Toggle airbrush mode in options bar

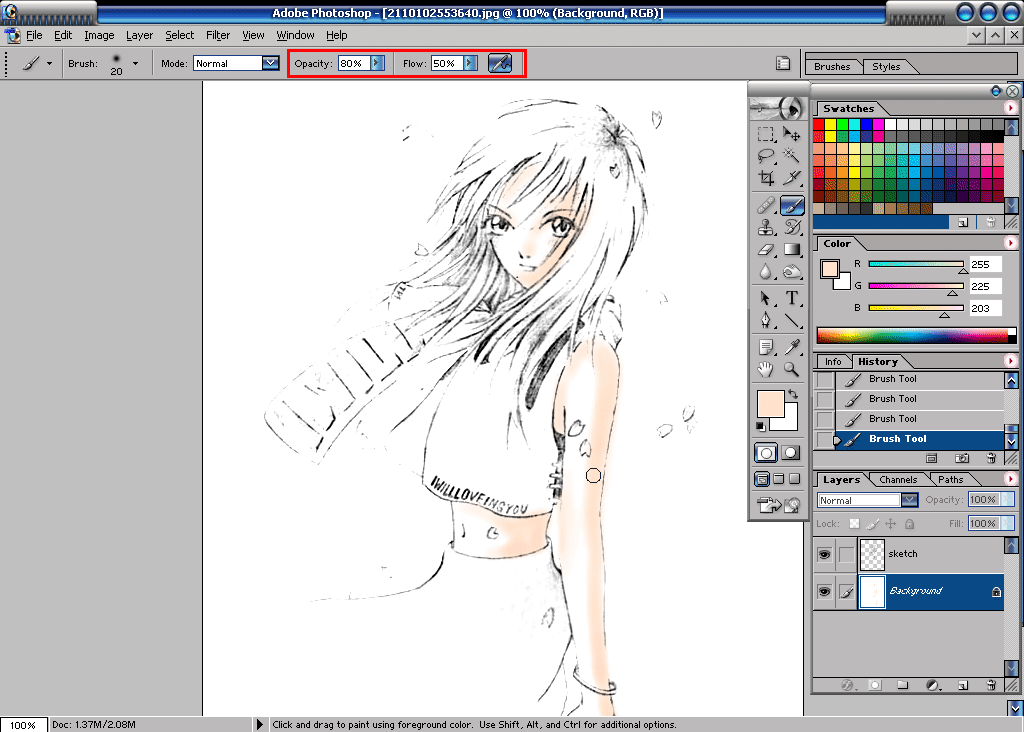click(500, 63)
